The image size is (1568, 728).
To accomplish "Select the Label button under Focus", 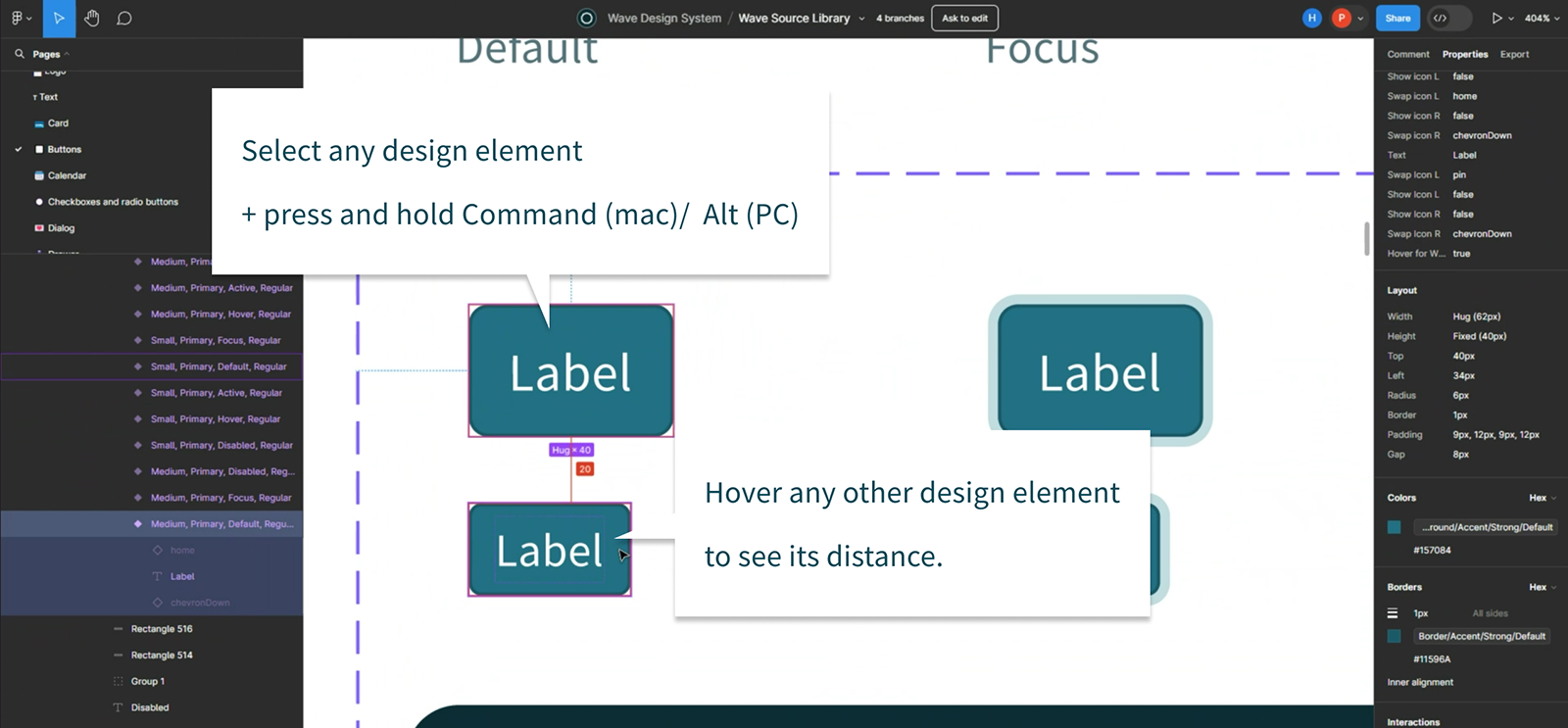I will click(1100, 370).
